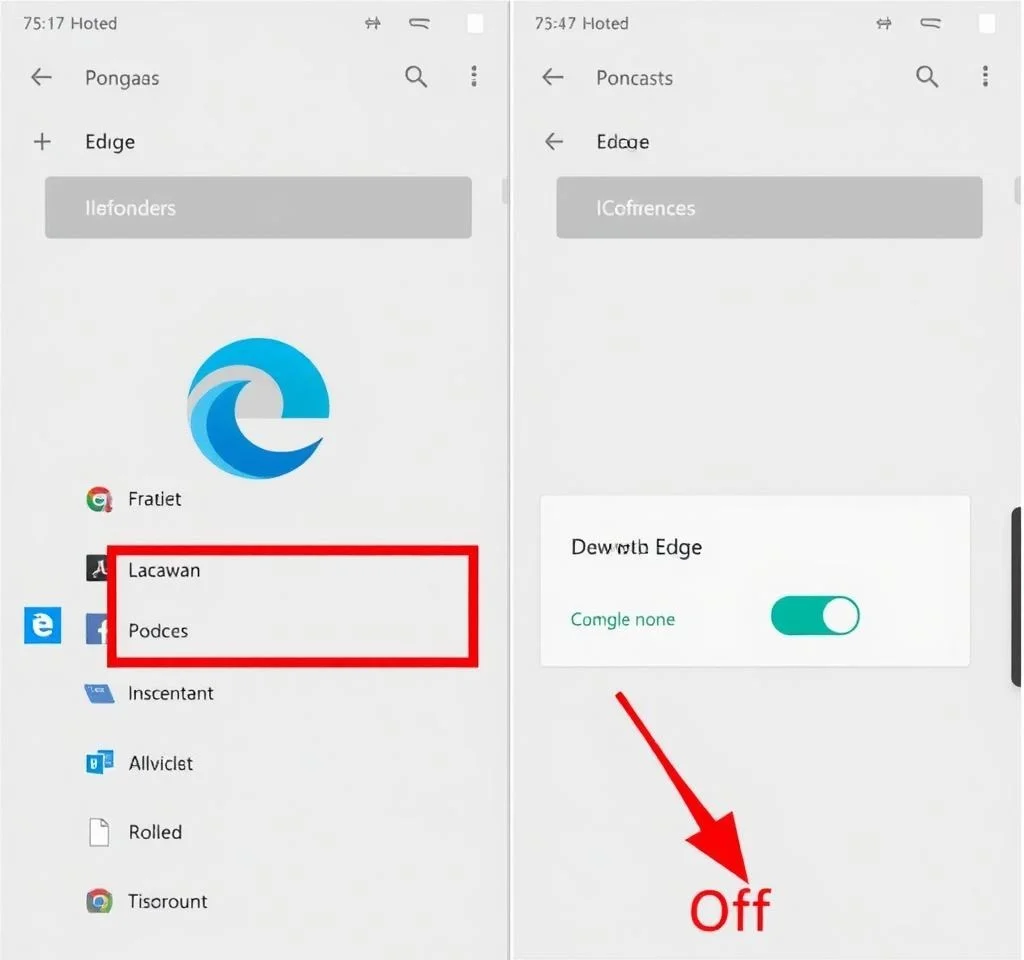The width and height of the screenshot is (1024, 960).
Task: Click the Comgle none link
Action: [622, 619]
